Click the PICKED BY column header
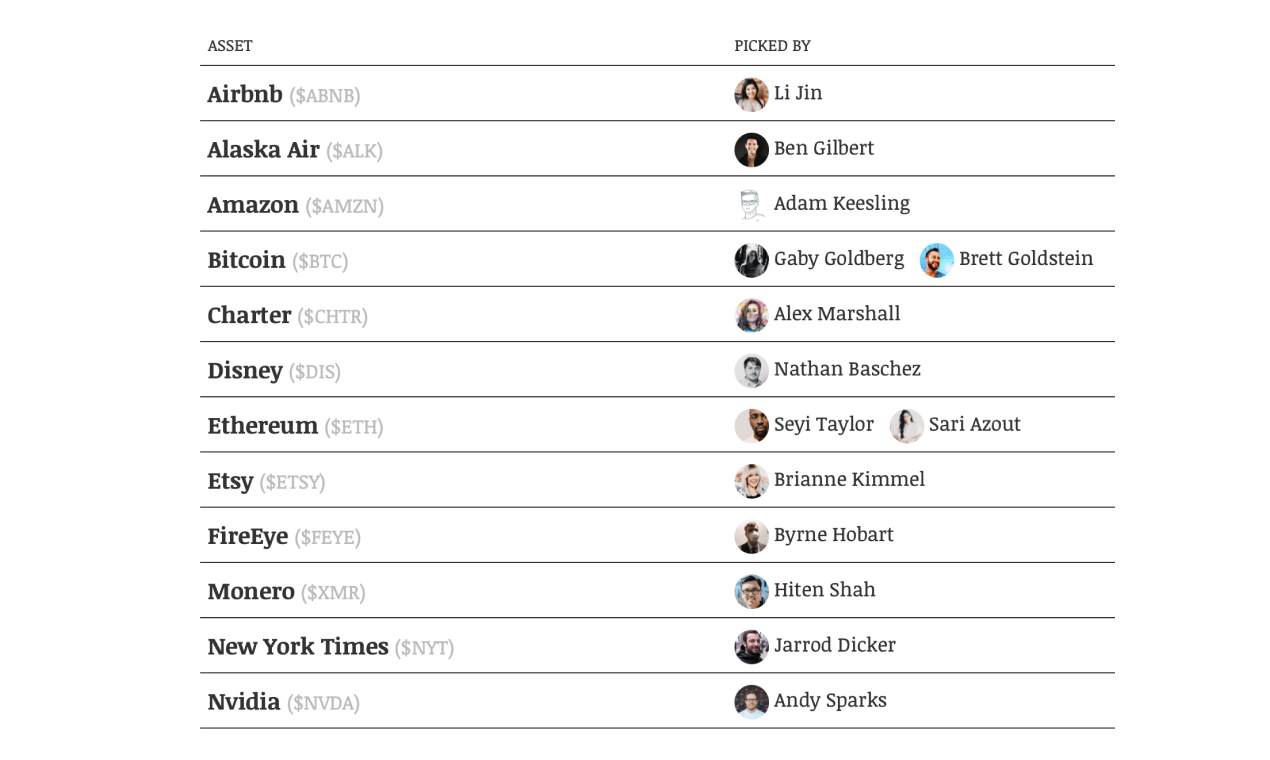This screenshot has width=1270, height=760. (772, 46)
